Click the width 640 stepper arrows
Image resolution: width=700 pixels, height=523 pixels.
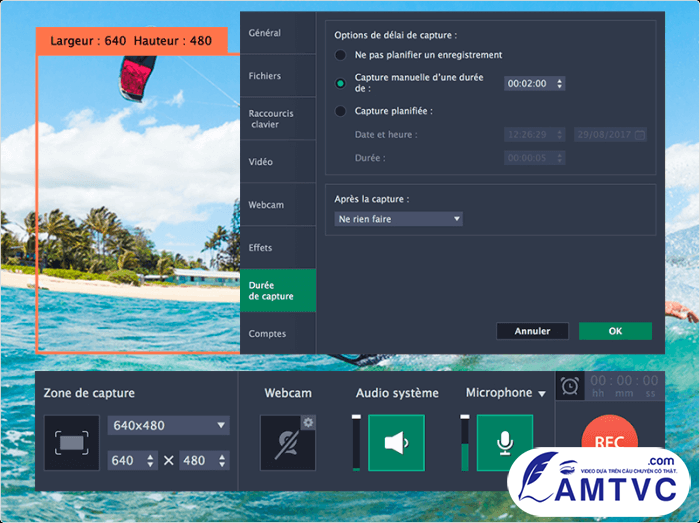tap(150, 461)
